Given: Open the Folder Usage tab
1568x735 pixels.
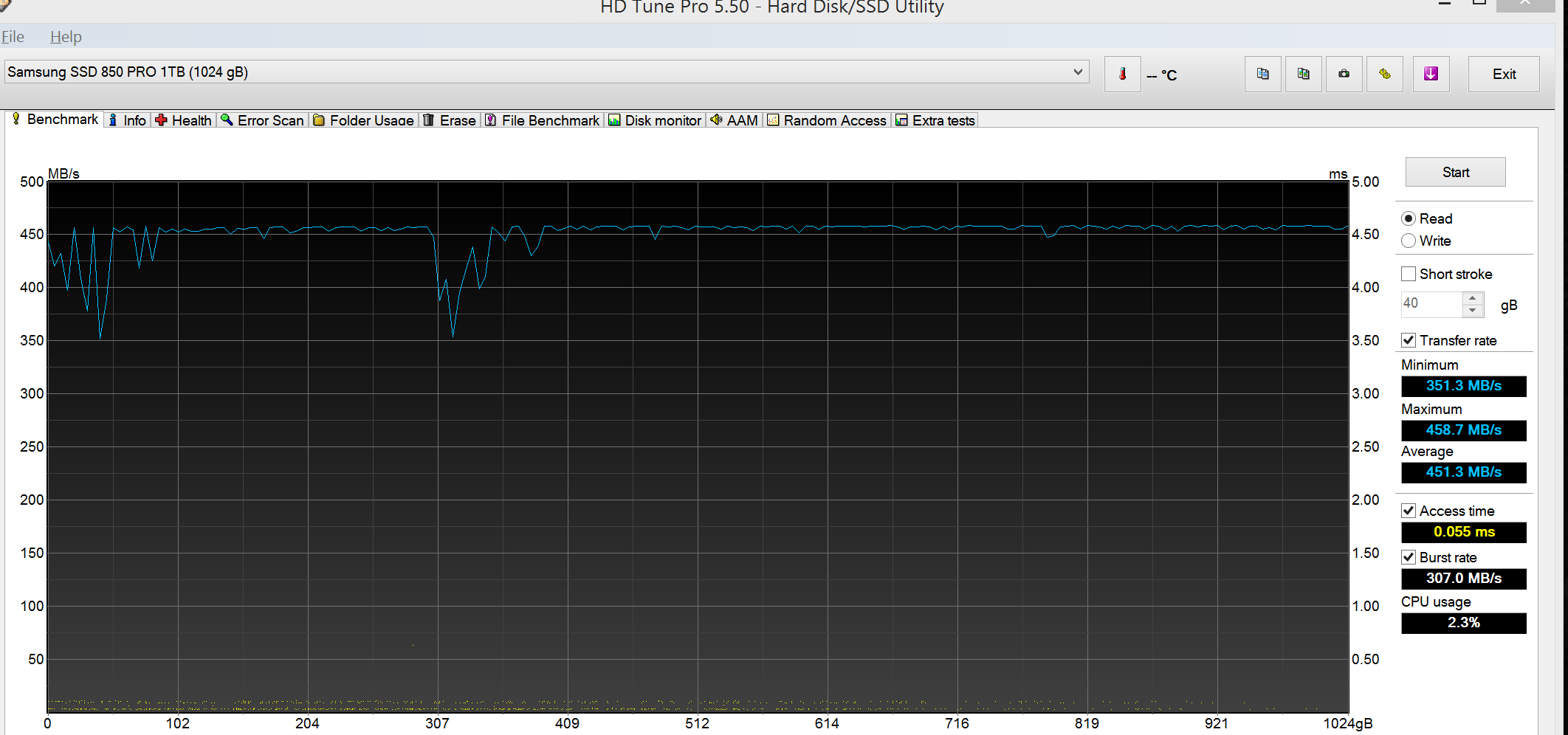Looking at the screenshot, I should click(363, 120).
